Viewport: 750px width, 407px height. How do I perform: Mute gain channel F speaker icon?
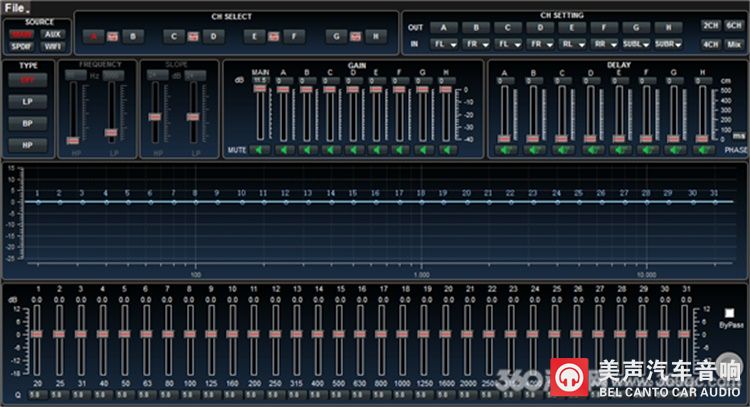point(400,150)
